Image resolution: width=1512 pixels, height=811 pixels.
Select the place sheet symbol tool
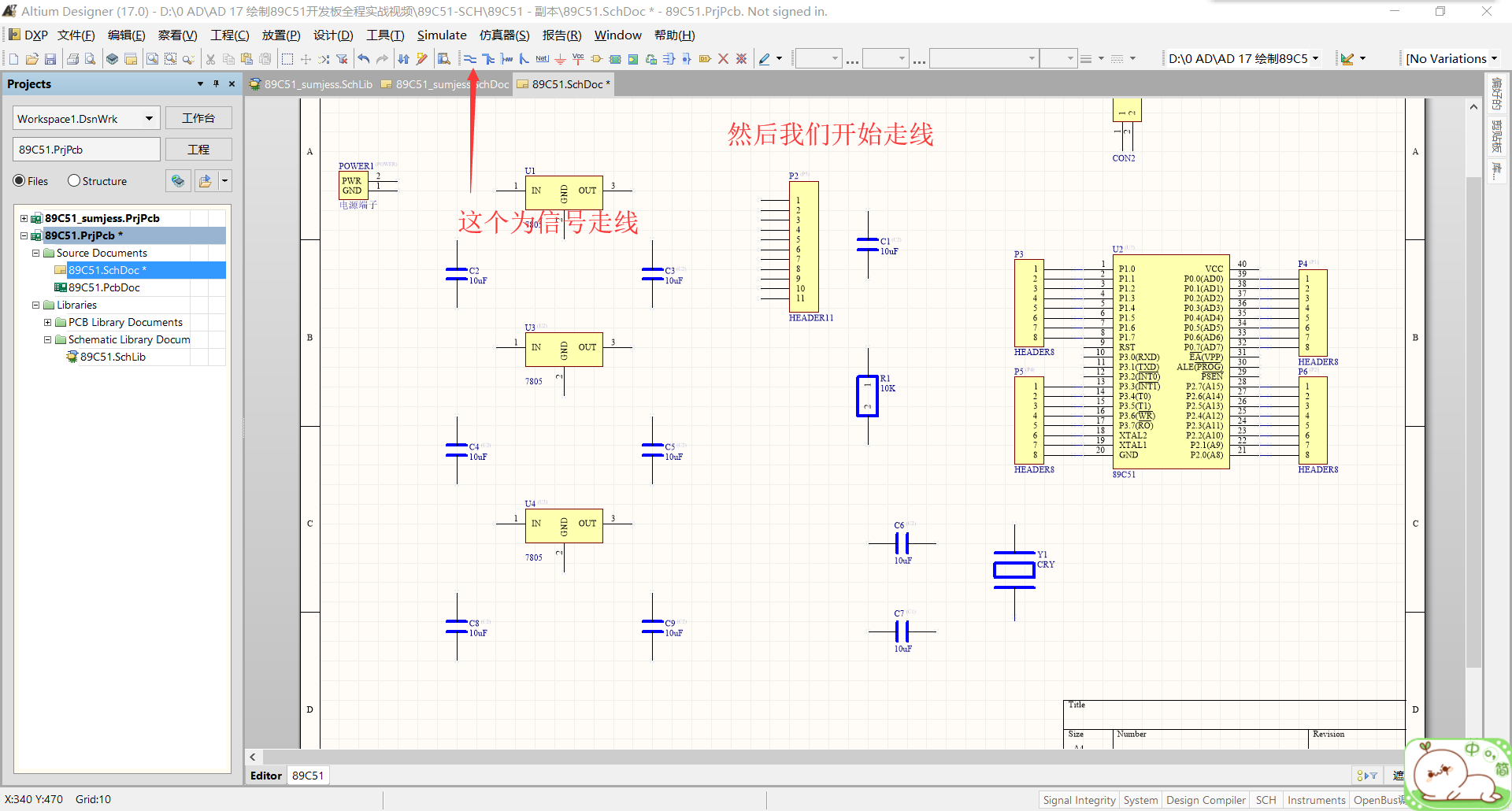[615, 59]
